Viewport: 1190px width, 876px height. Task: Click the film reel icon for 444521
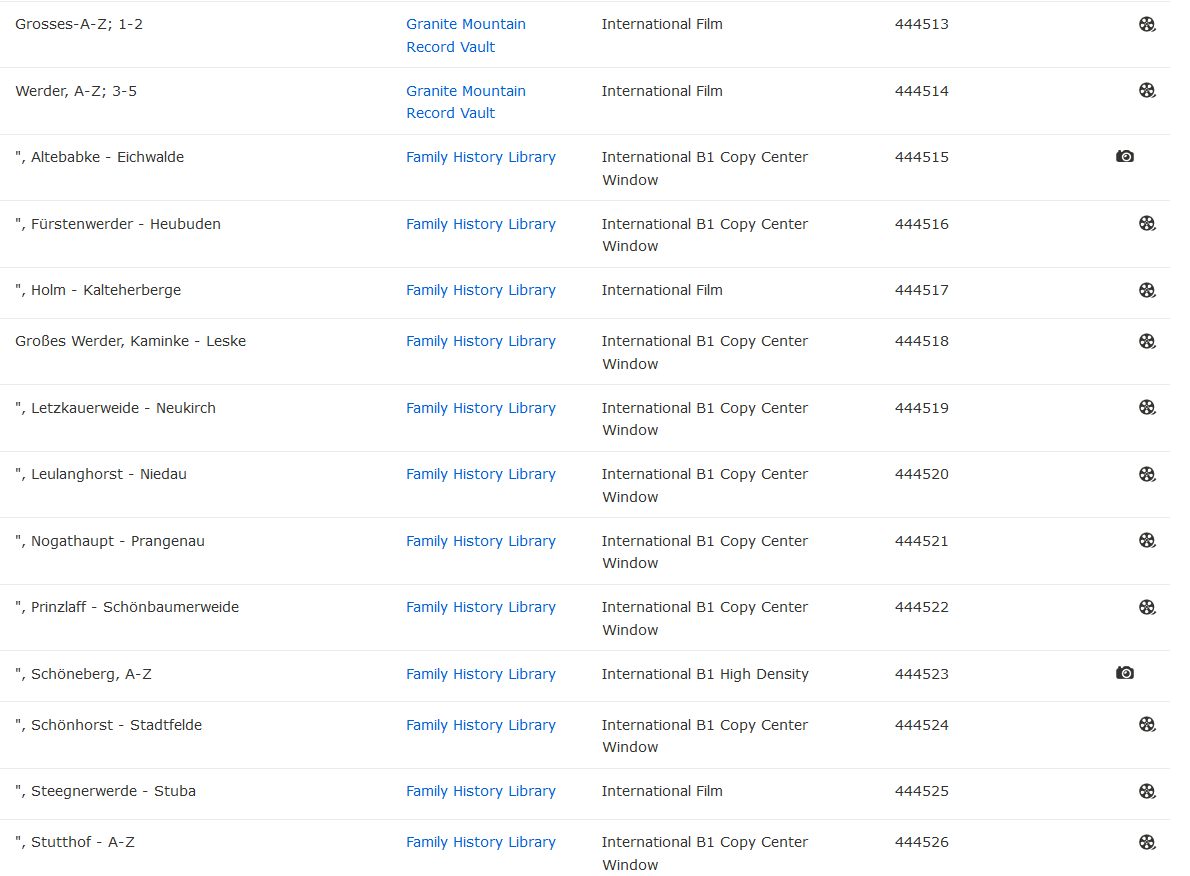(1147, 541)
